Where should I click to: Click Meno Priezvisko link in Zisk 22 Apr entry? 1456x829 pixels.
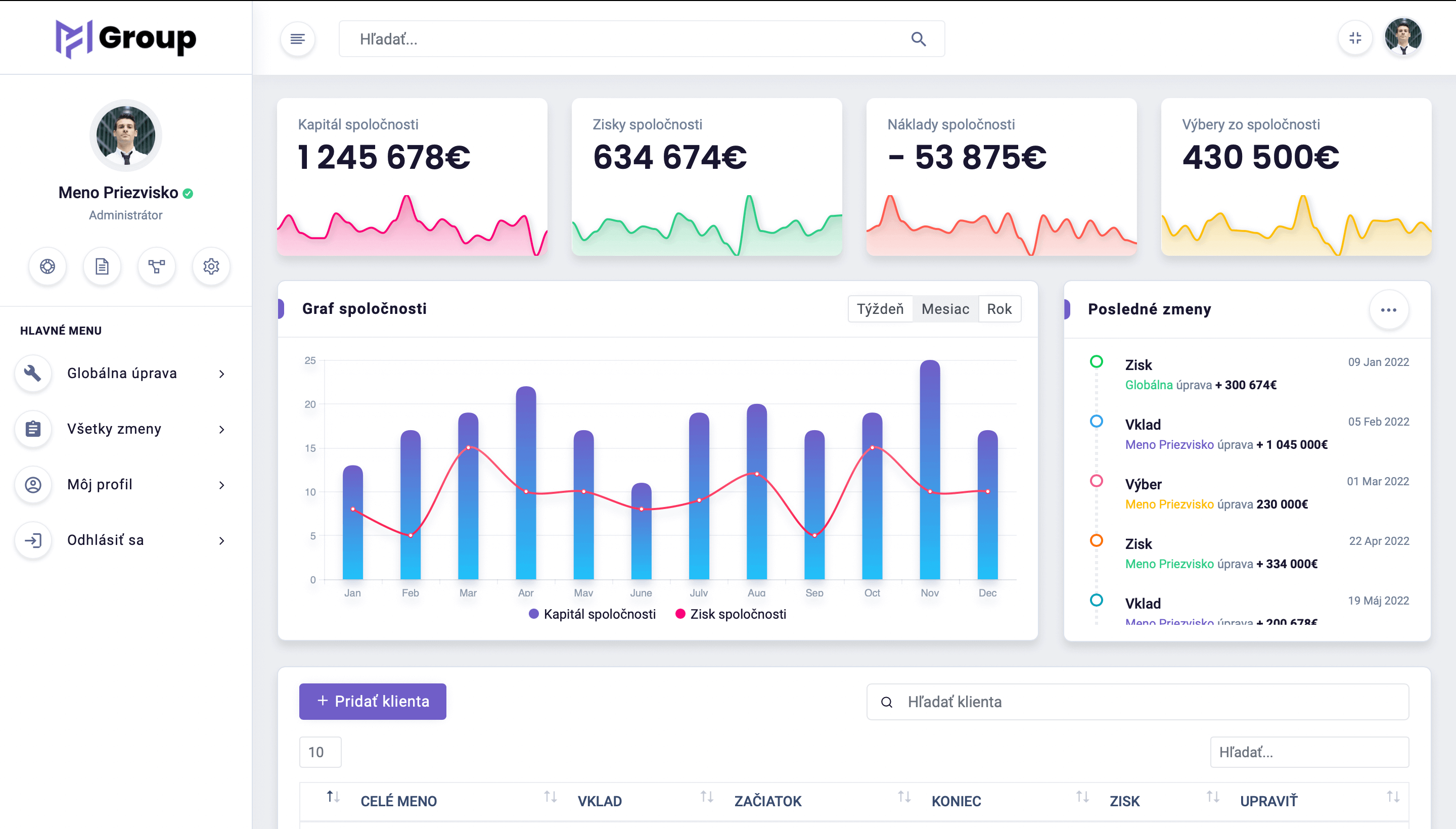pyautogui.click(x=1169, y=564)
